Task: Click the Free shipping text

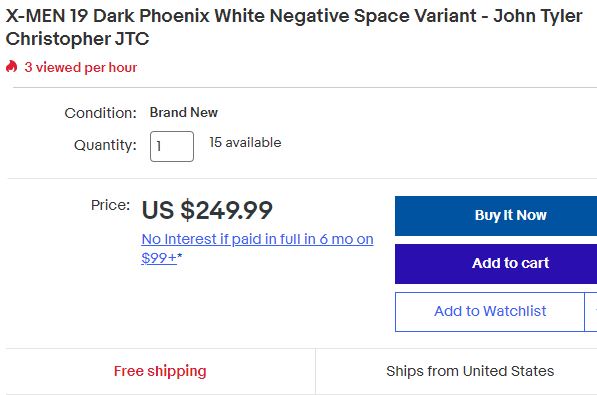Action: (160, 371)
